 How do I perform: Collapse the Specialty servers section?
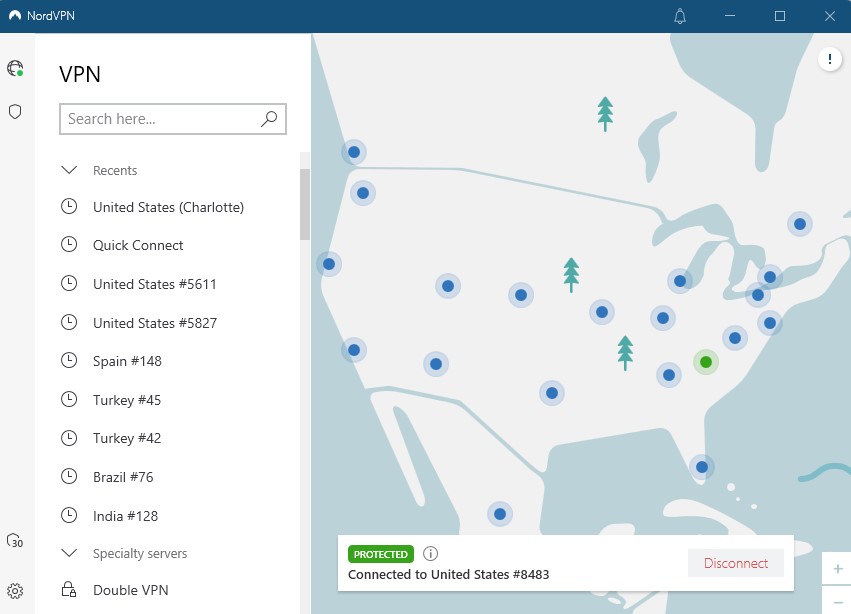tap(69, 553)
